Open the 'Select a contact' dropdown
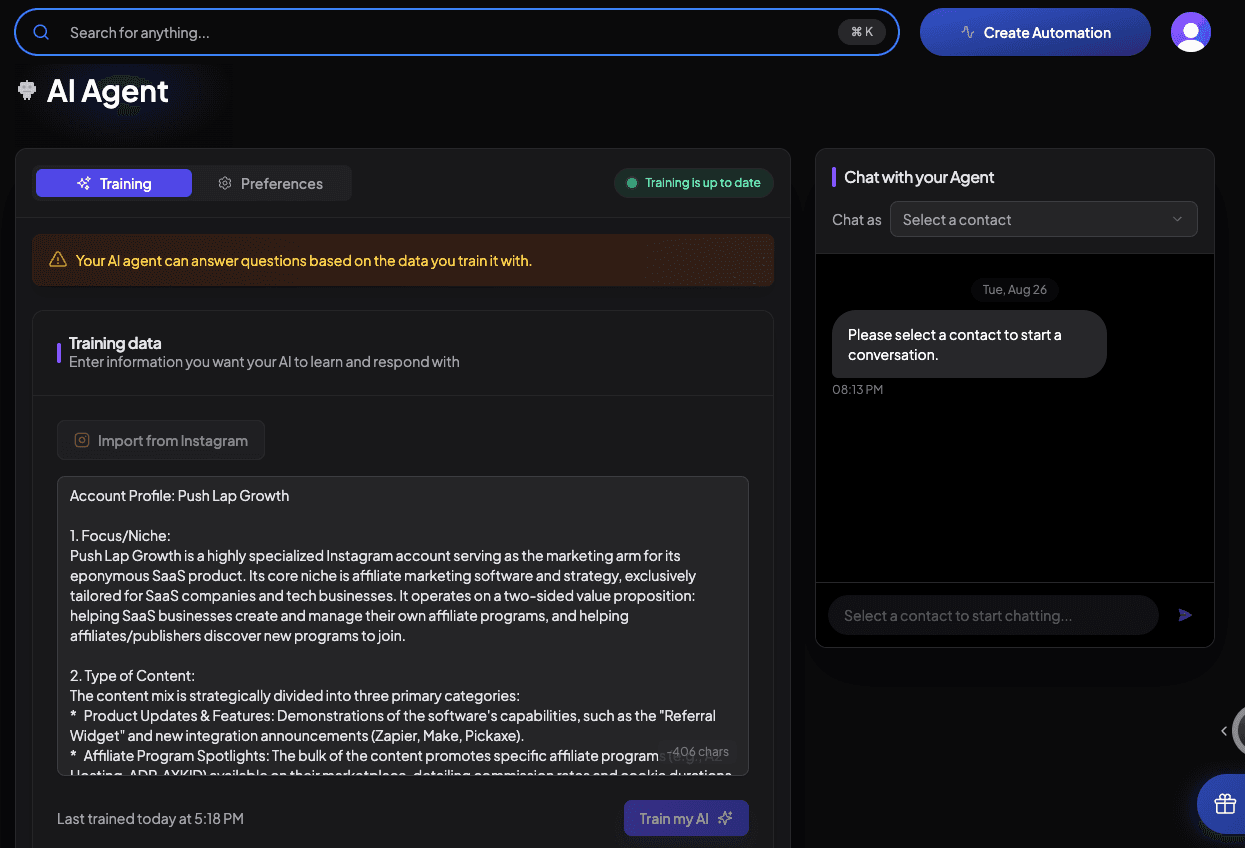 tap(1042, 220)
